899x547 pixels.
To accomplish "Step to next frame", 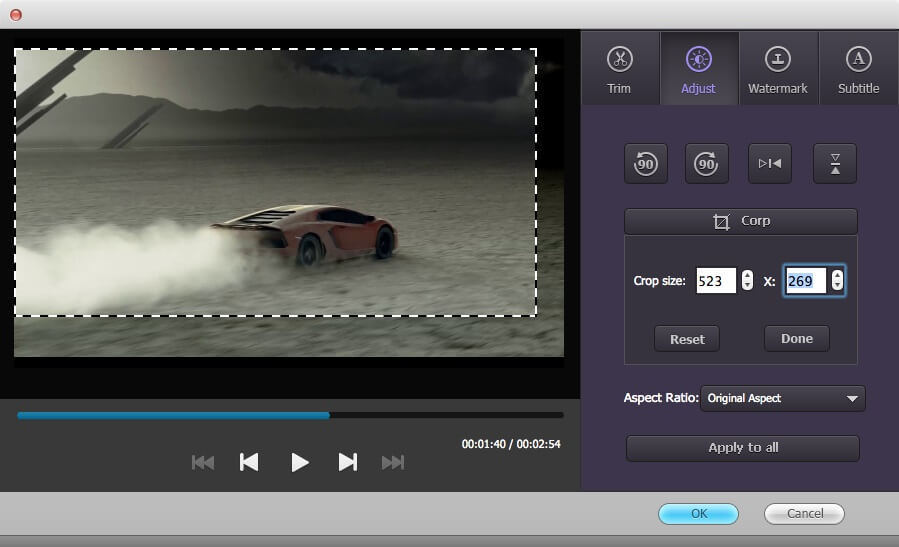I will [347, 462].
